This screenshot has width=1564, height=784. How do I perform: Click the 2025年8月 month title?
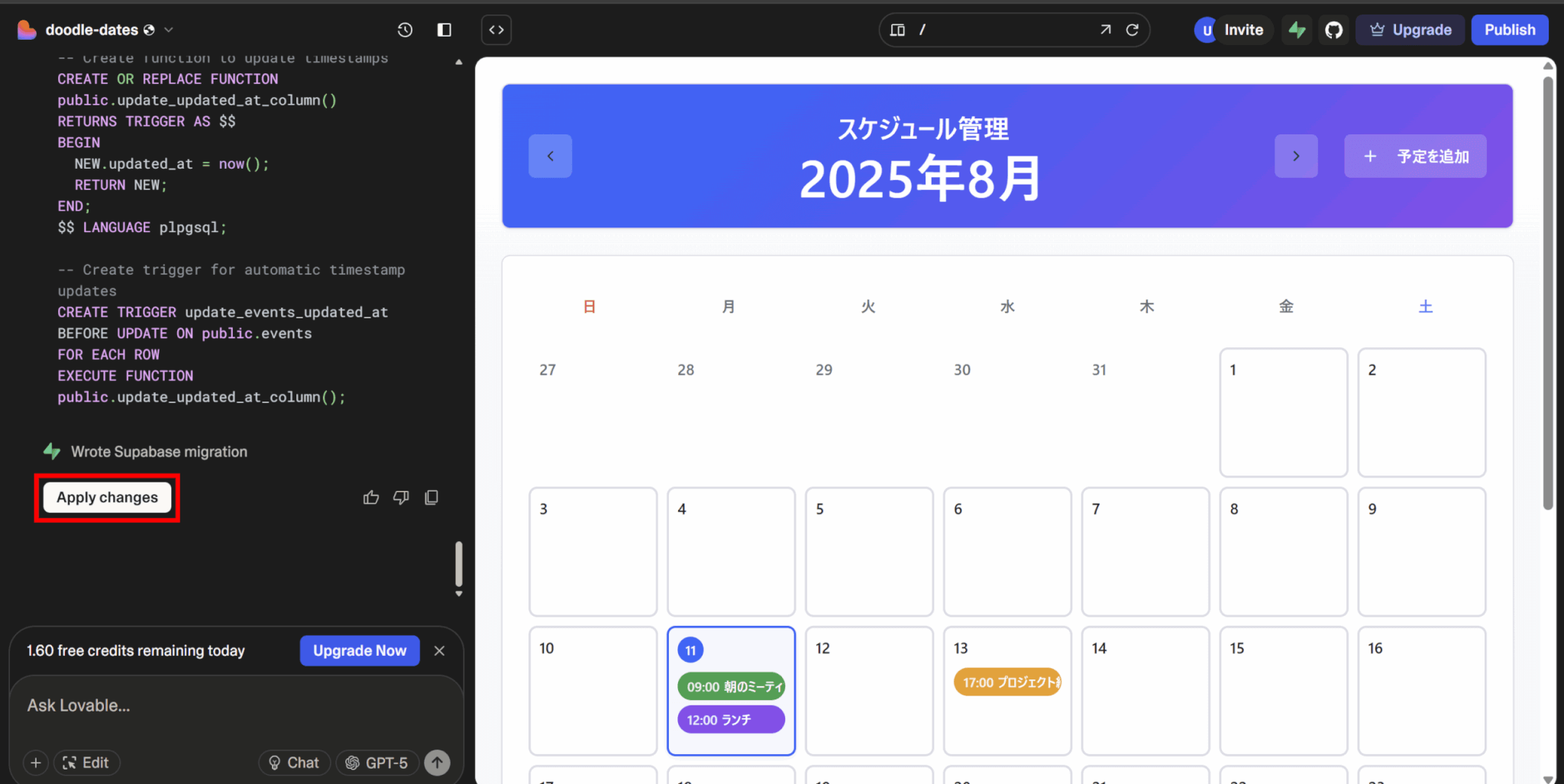[x=921, y=179]
